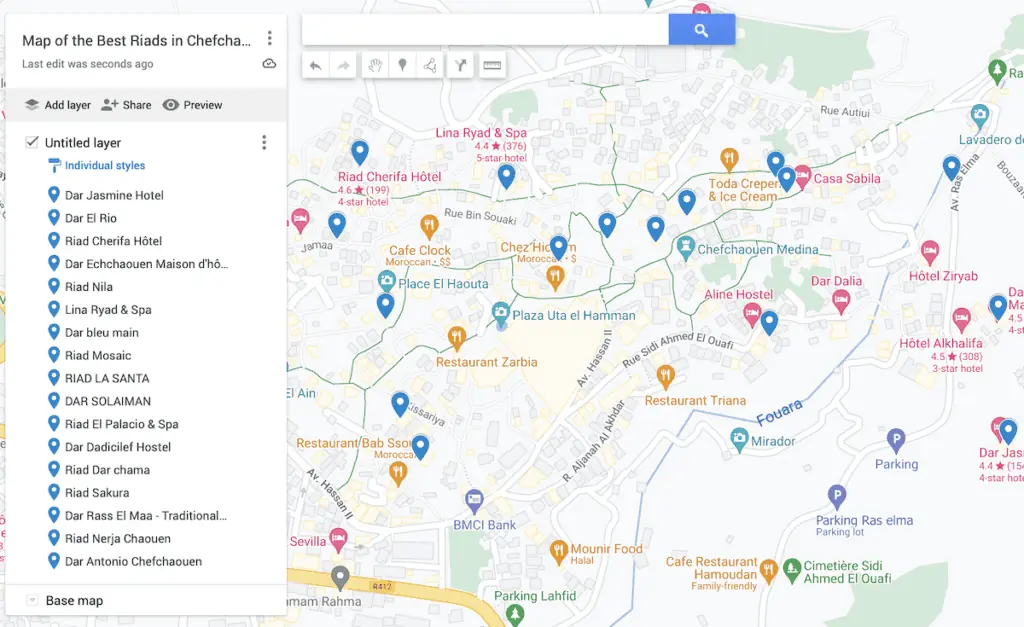
Task: Click blue pin beside Aline Hostel
Action: click(x=769, y=322)
